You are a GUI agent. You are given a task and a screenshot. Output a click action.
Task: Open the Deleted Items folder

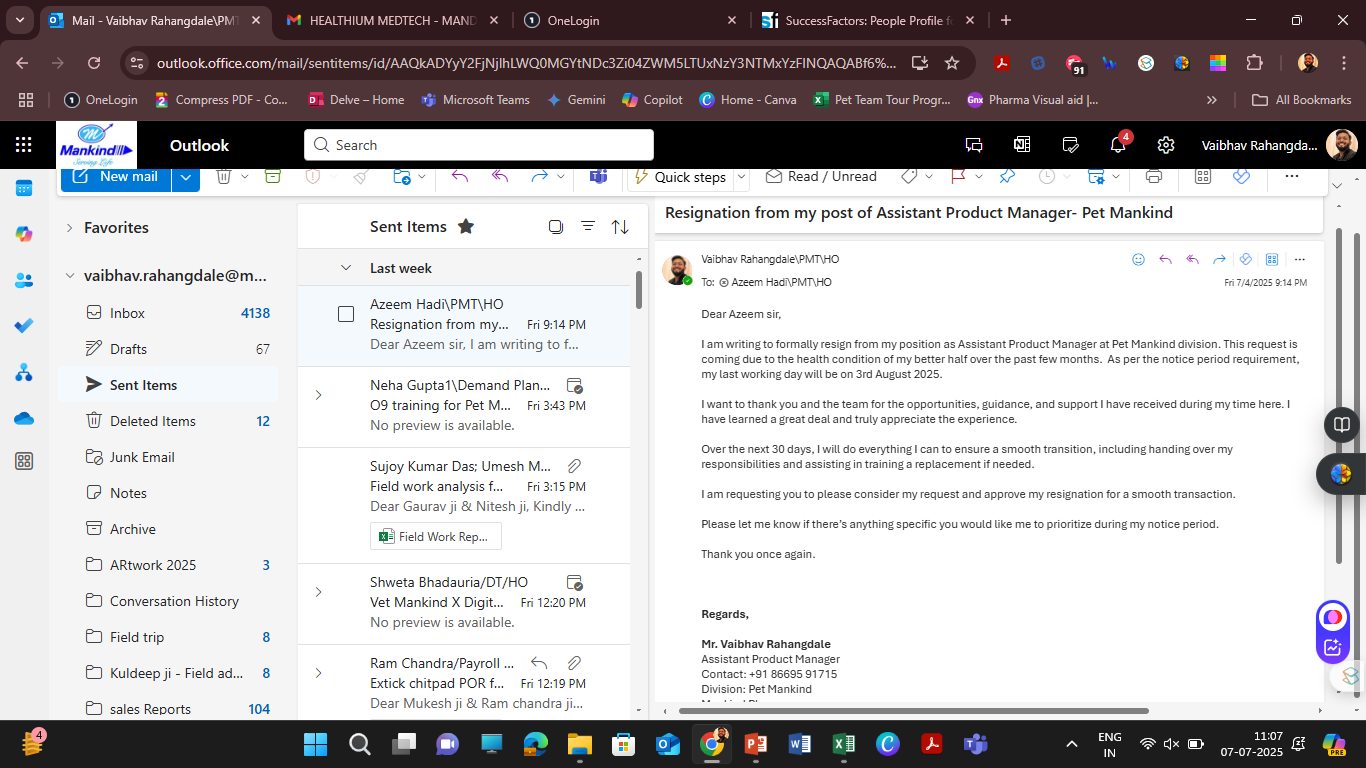[152, 421]
